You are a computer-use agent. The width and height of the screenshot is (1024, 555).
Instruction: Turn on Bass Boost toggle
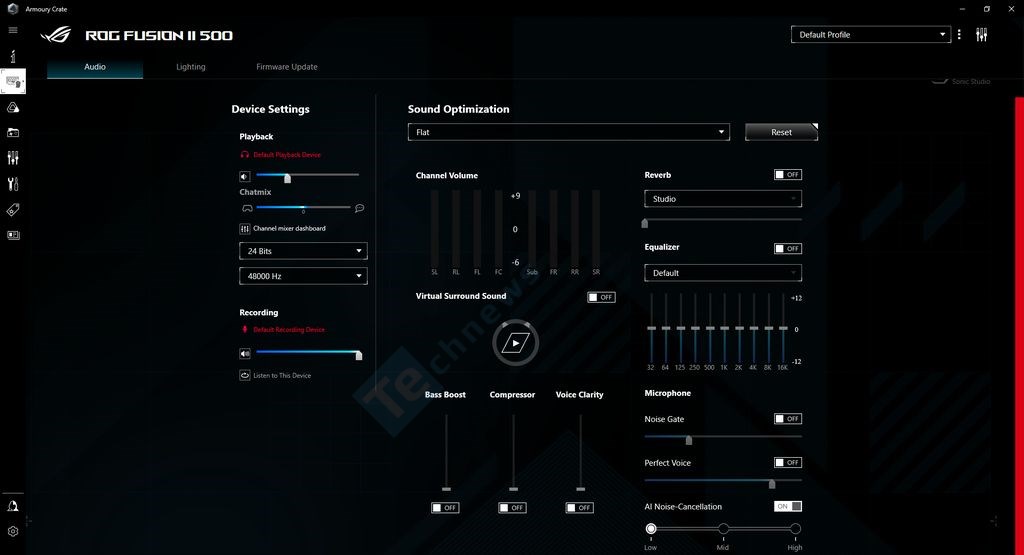445,507
